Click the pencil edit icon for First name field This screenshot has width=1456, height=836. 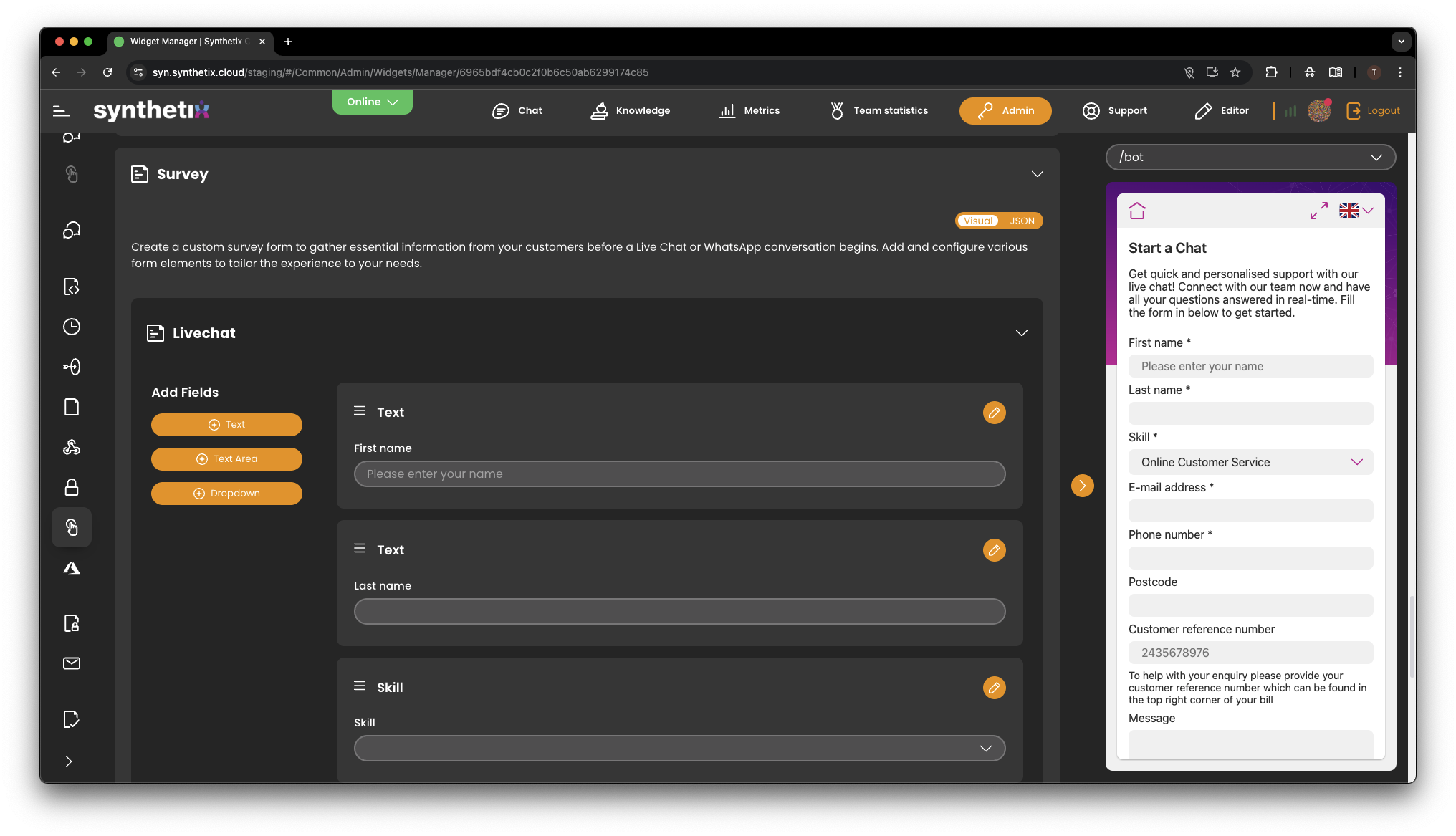[x=994, y=413]
